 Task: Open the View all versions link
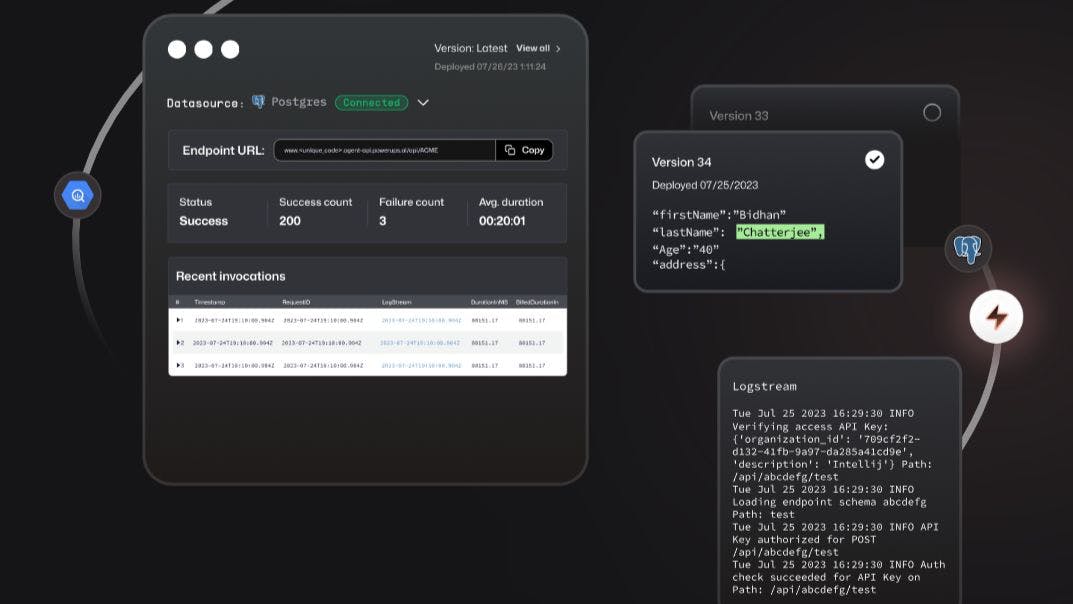(538, 48)
